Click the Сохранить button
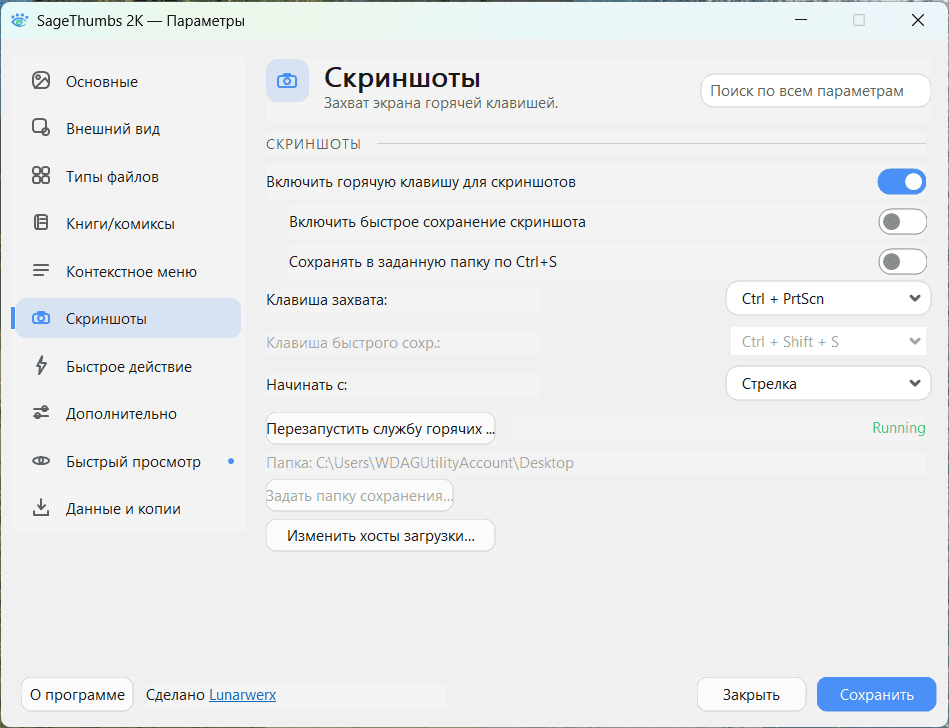The height and width of the screenshot is (728, 949). pyautogui.click(x=876, y=694)
